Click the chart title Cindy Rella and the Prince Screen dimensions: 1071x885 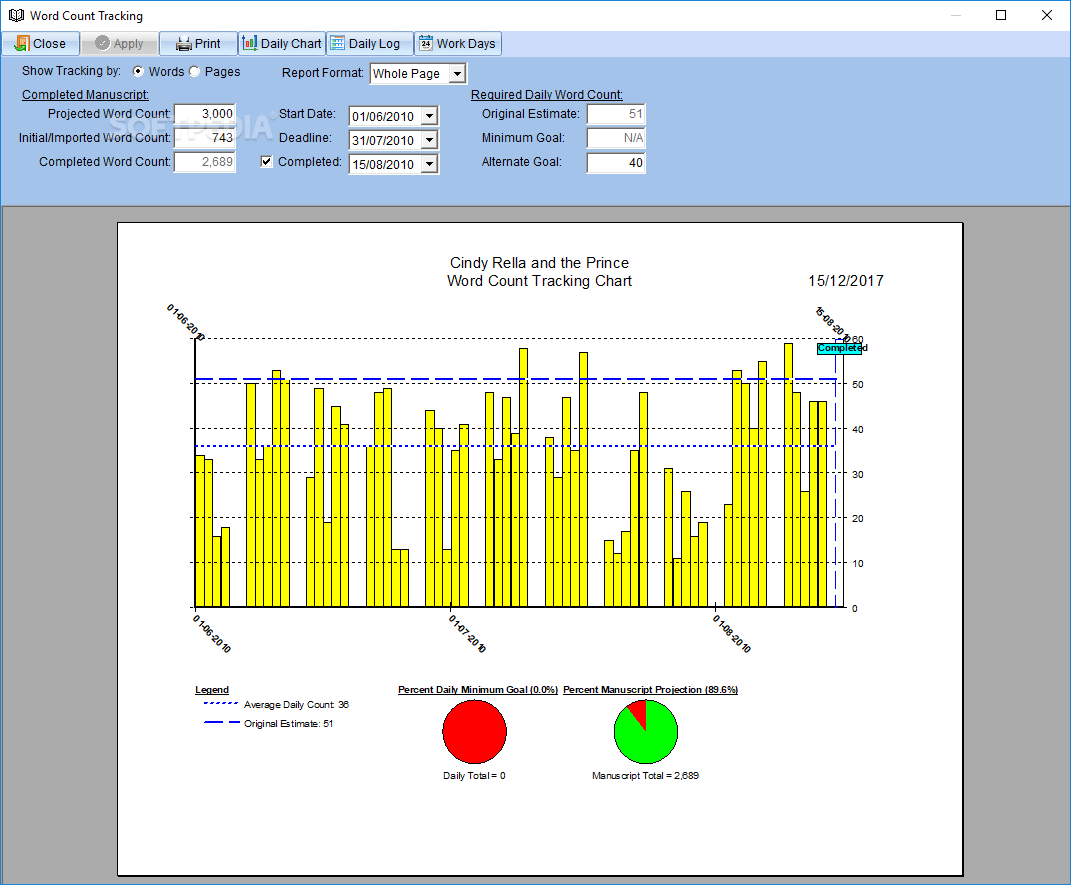(x=540, y=263)
